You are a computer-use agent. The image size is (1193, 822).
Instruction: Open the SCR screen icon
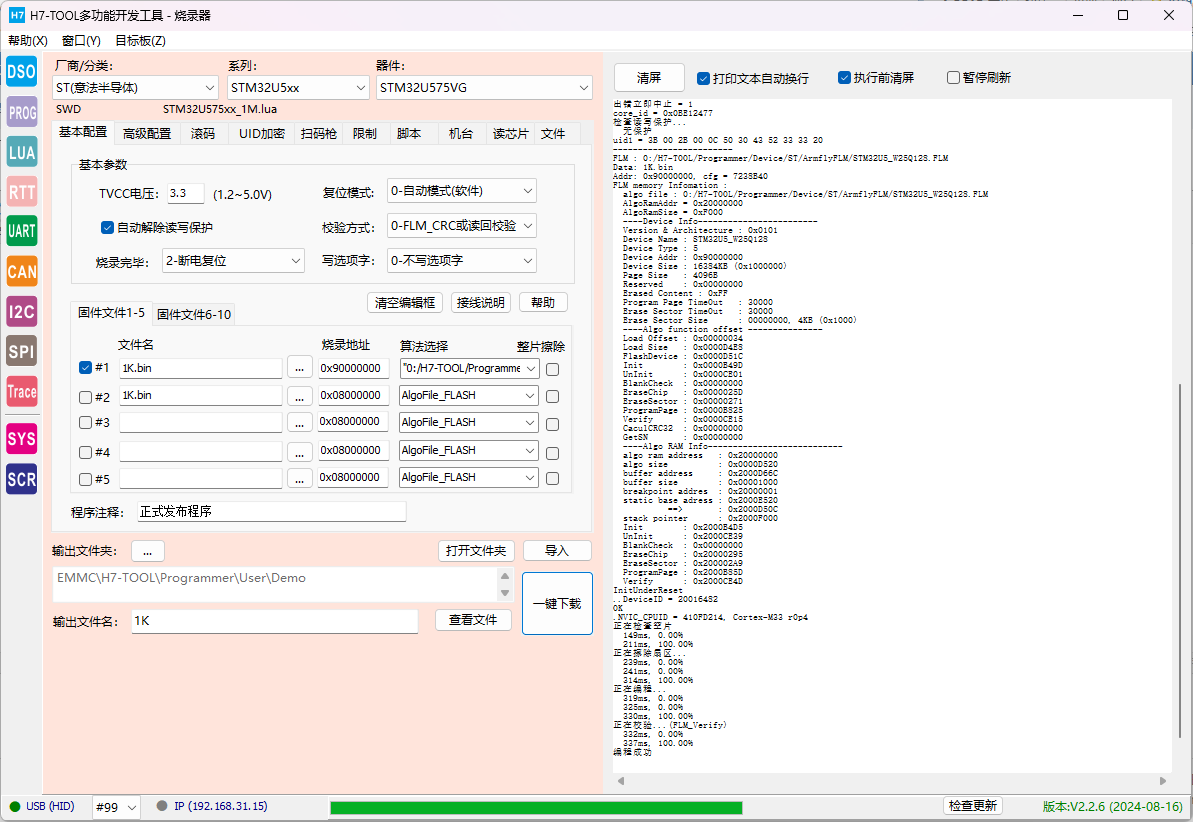pyautogui.click(x=21, y=480)
